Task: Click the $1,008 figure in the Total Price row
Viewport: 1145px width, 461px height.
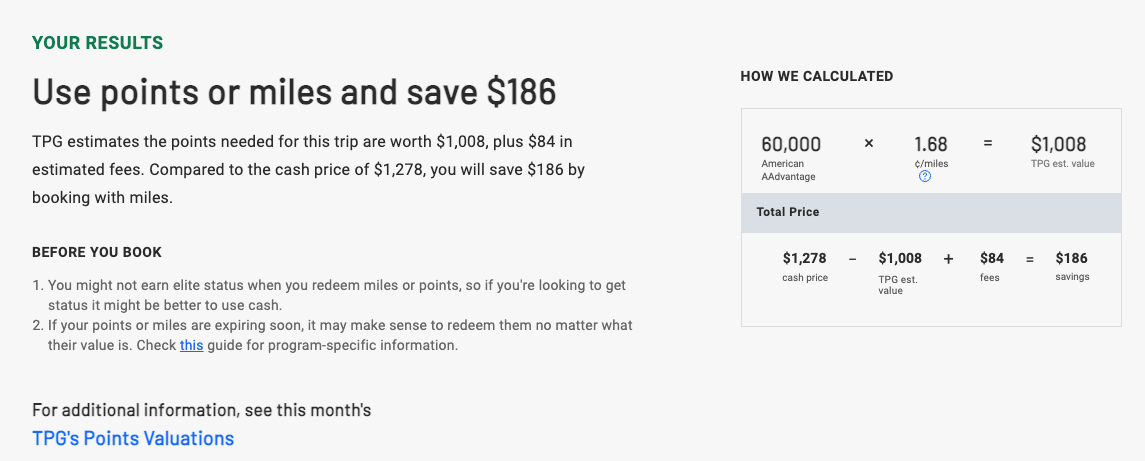Action: click(x=900, y=259)
